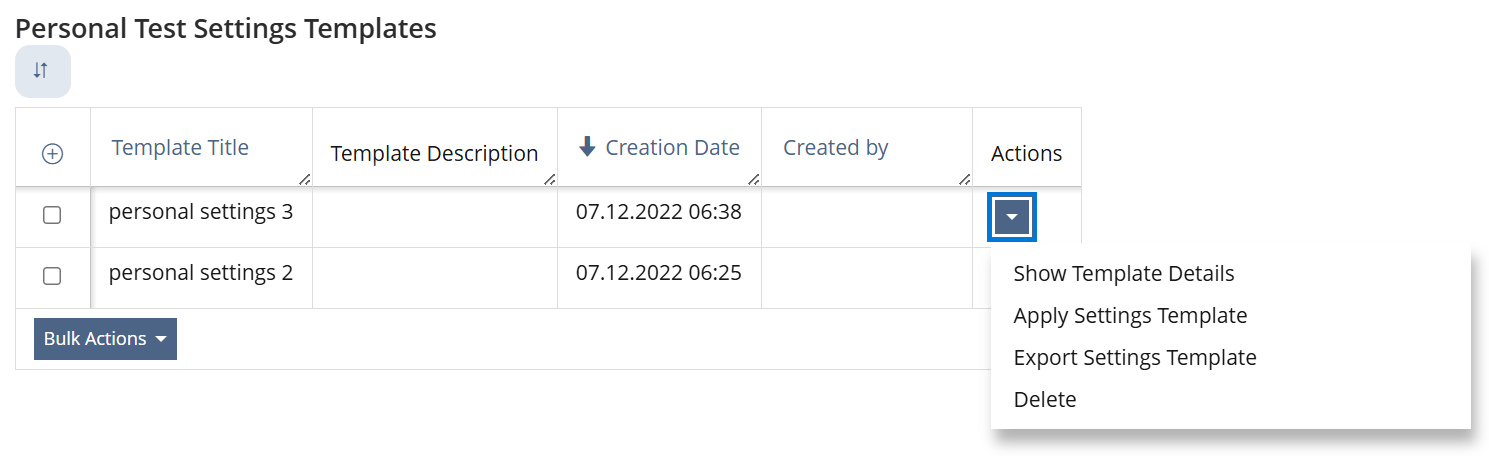Open the Bulk Actions dropdown
Image resolution: width=1489 pixels, height=456 pixels.
click(105, 339)
